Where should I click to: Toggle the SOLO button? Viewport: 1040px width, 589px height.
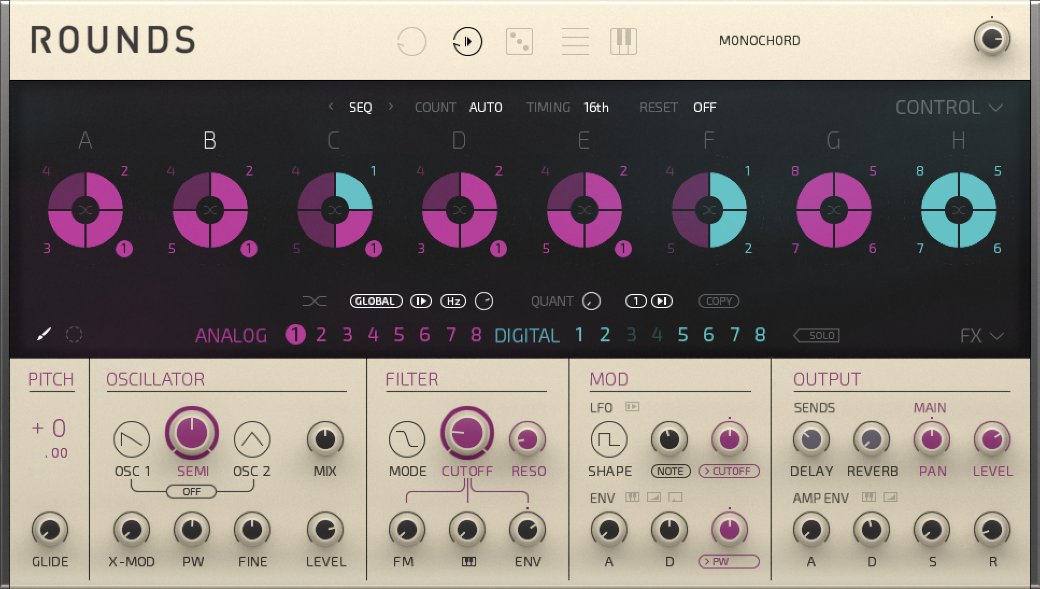click(x=816, y=335)
